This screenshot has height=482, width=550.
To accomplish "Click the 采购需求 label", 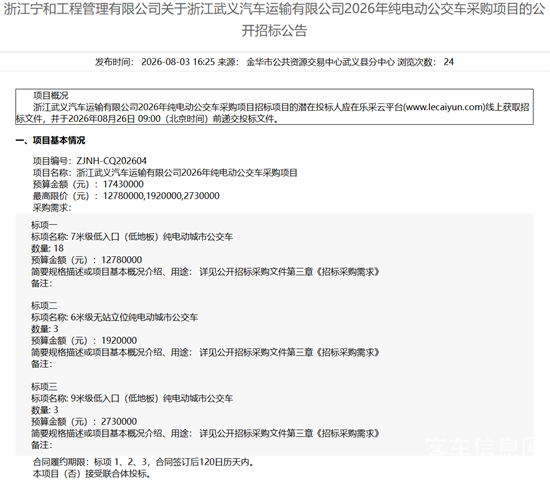I will 52,208.
